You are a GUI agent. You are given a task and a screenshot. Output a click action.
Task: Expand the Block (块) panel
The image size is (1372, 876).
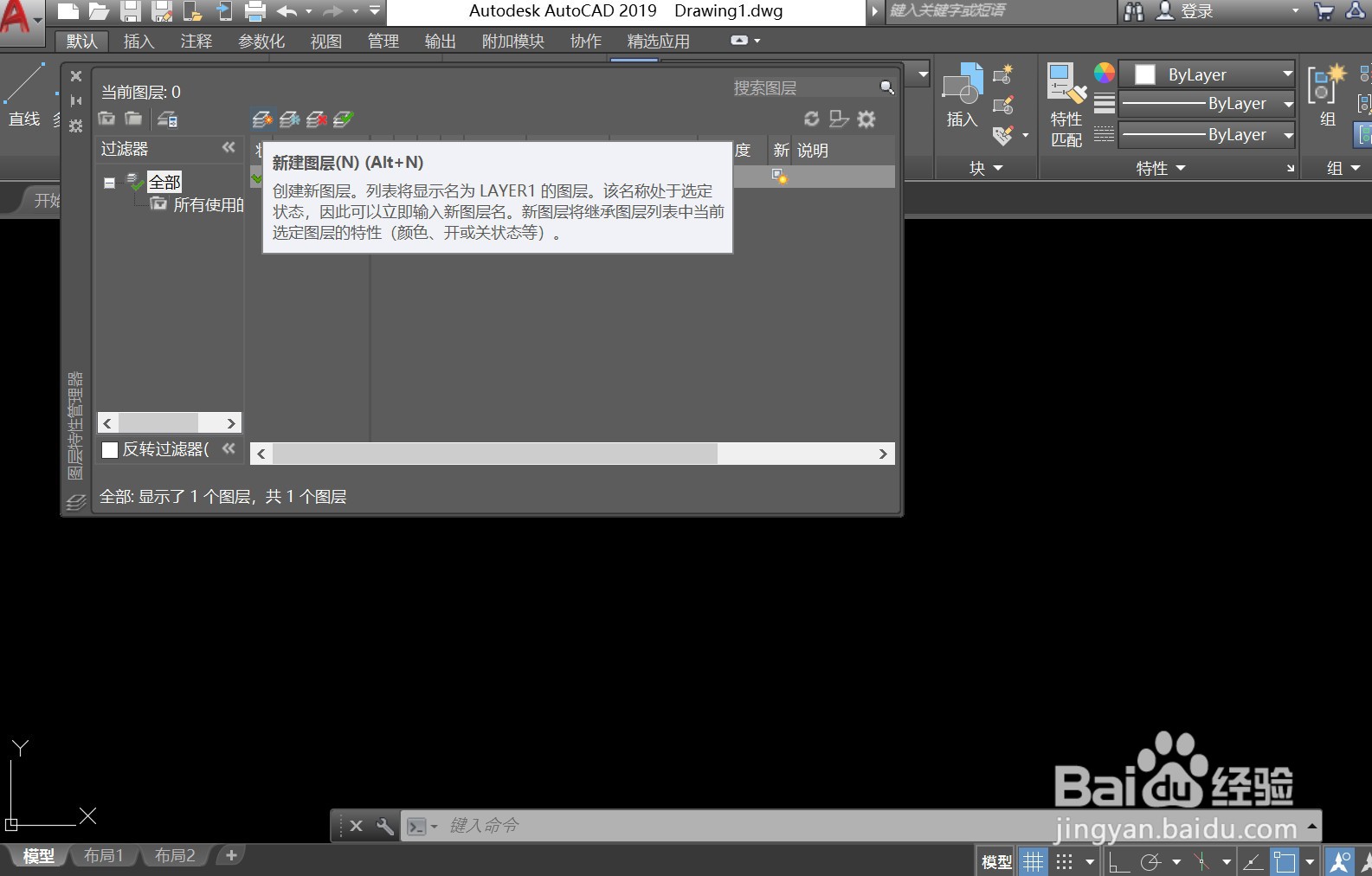986,168
